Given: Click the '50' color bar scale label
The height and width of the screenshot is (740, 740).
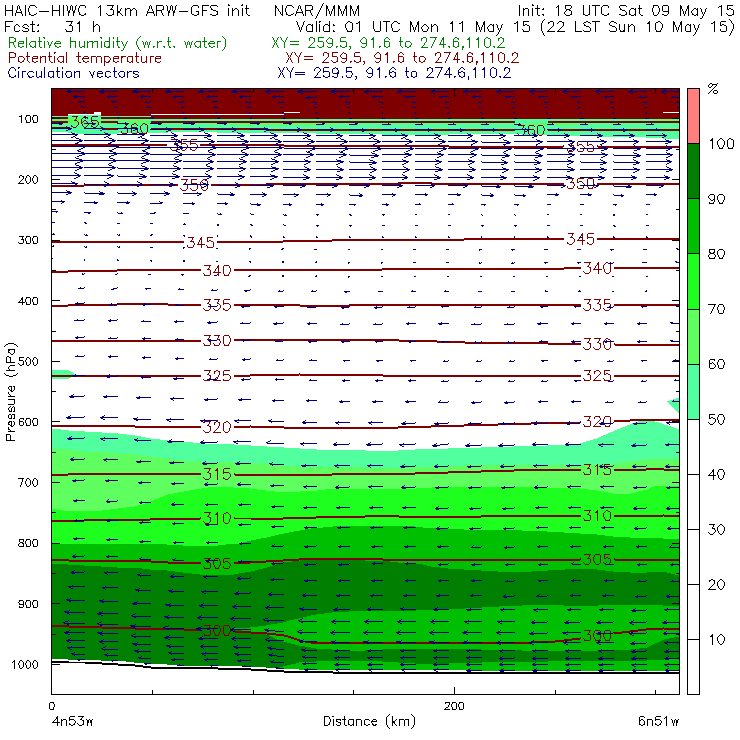Looking at the screenshot, I should (x=716, y=420).
